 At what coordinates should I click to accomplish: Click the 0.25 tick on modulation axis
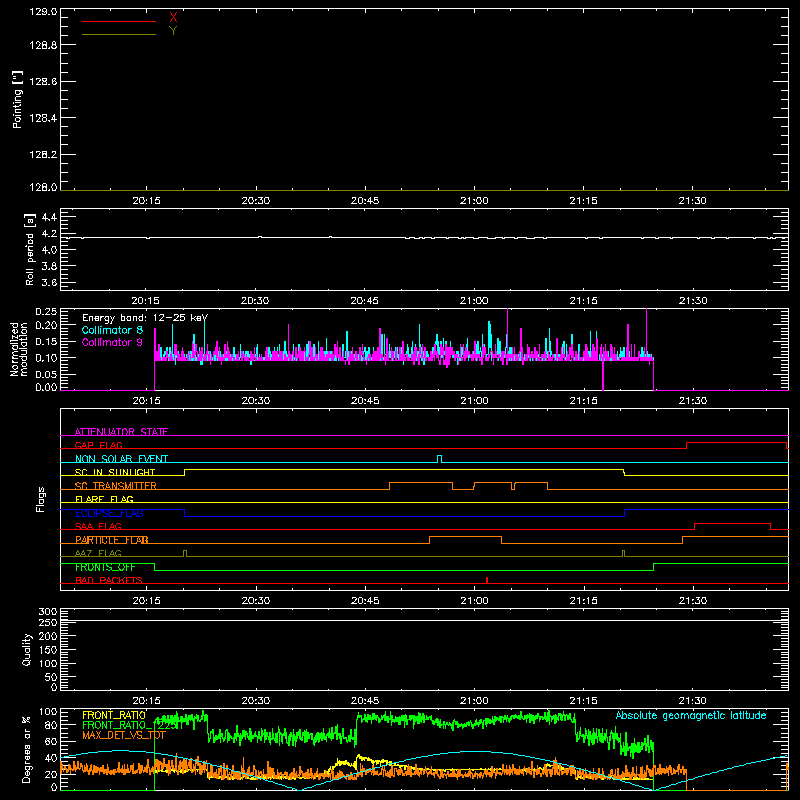click(46, 311)
